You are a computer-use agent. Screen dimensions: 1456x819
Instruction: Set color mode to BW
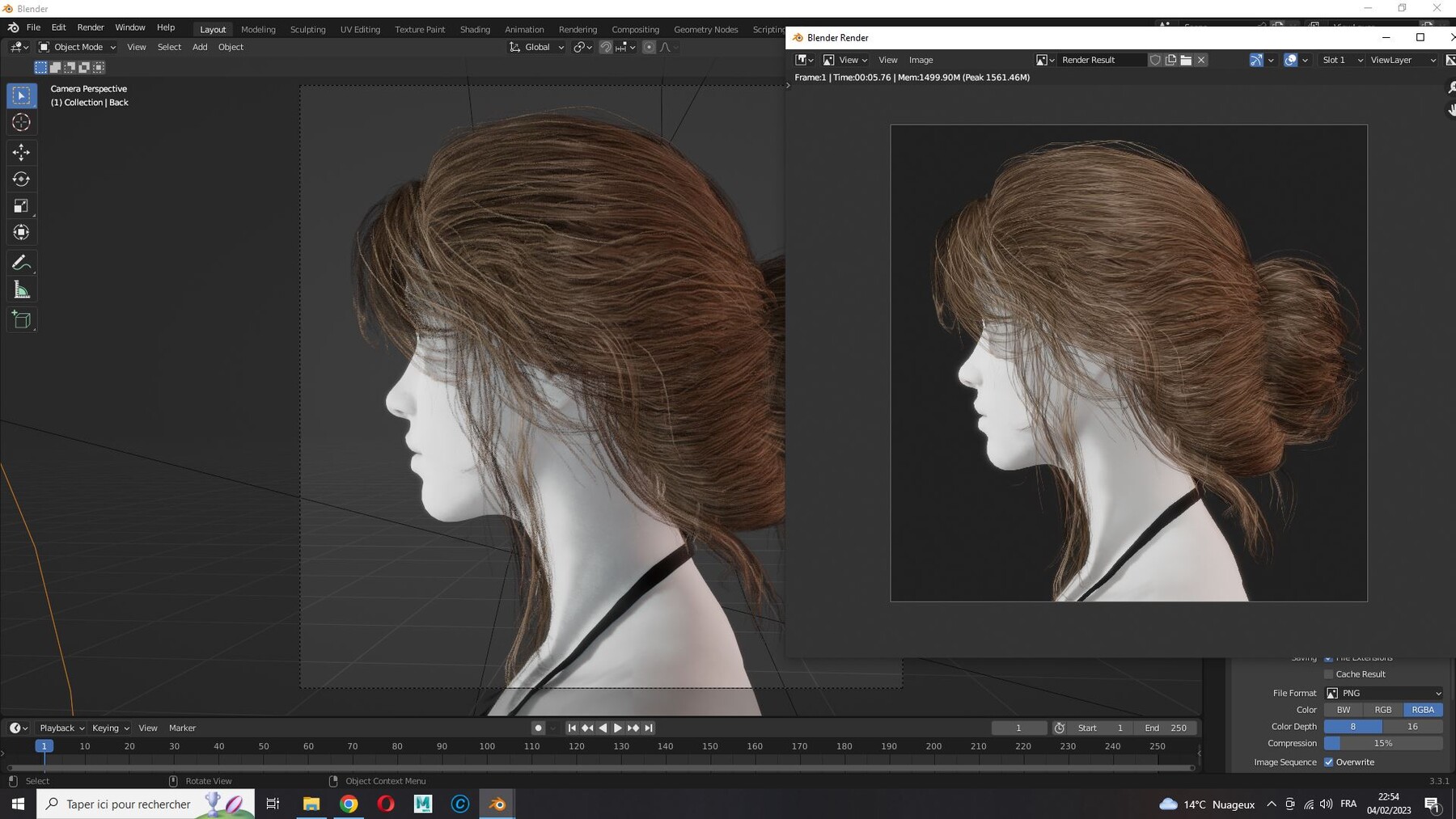click(1344, 710)
